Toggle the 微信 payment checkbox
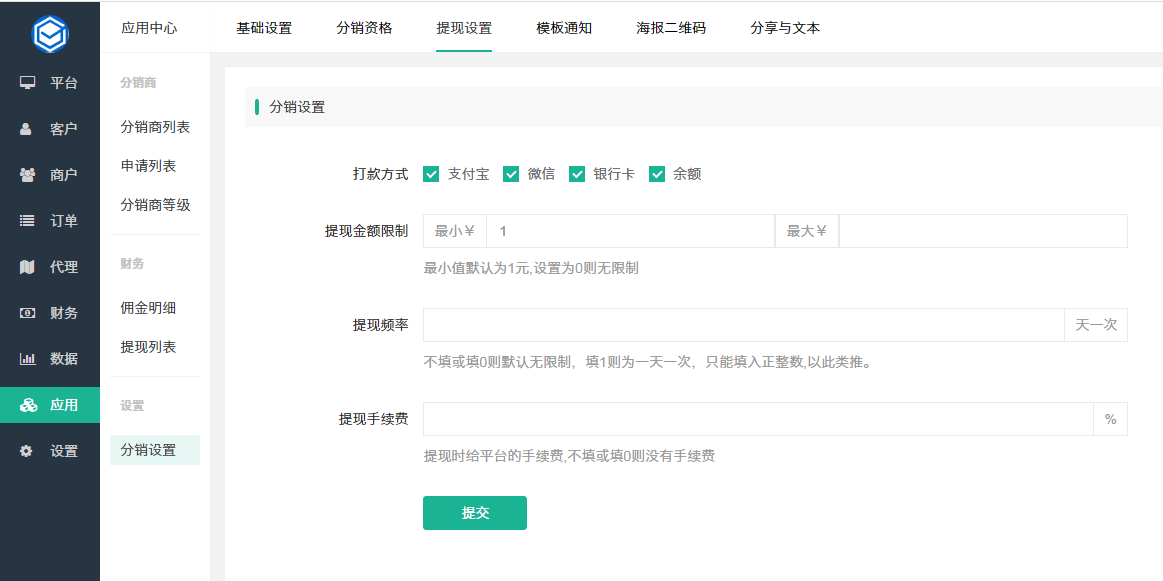Image resolution: width=1163 pixels, height=581 pixels. (510, 174)
